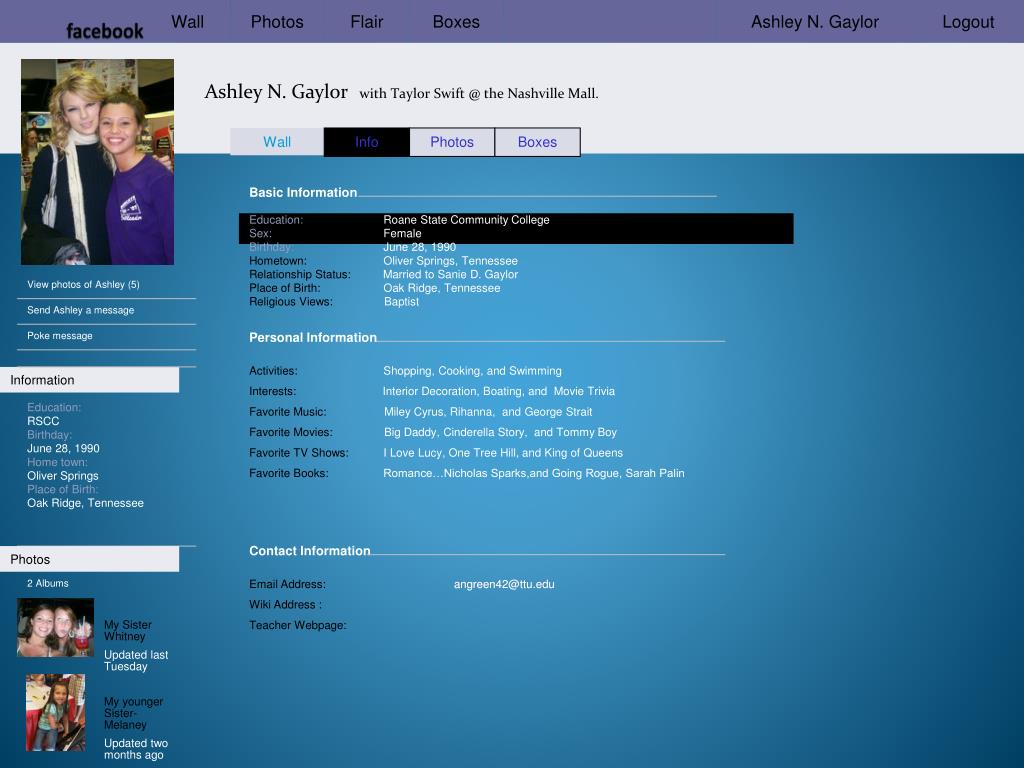1024x768 pixels.
Task: Click favorite books Nicholas Sparks line
Action: pos(534,473)
